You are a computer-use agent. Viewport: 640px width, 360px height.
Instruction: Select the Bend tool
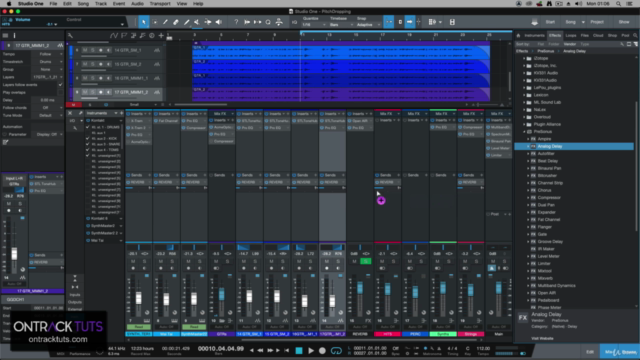[x=208, y=22]
